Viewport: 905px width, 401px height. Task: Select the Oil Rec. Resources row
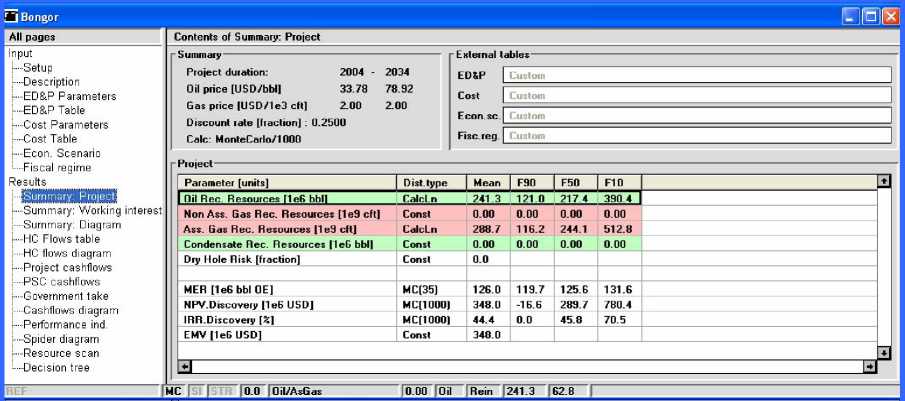click(279, 198)
